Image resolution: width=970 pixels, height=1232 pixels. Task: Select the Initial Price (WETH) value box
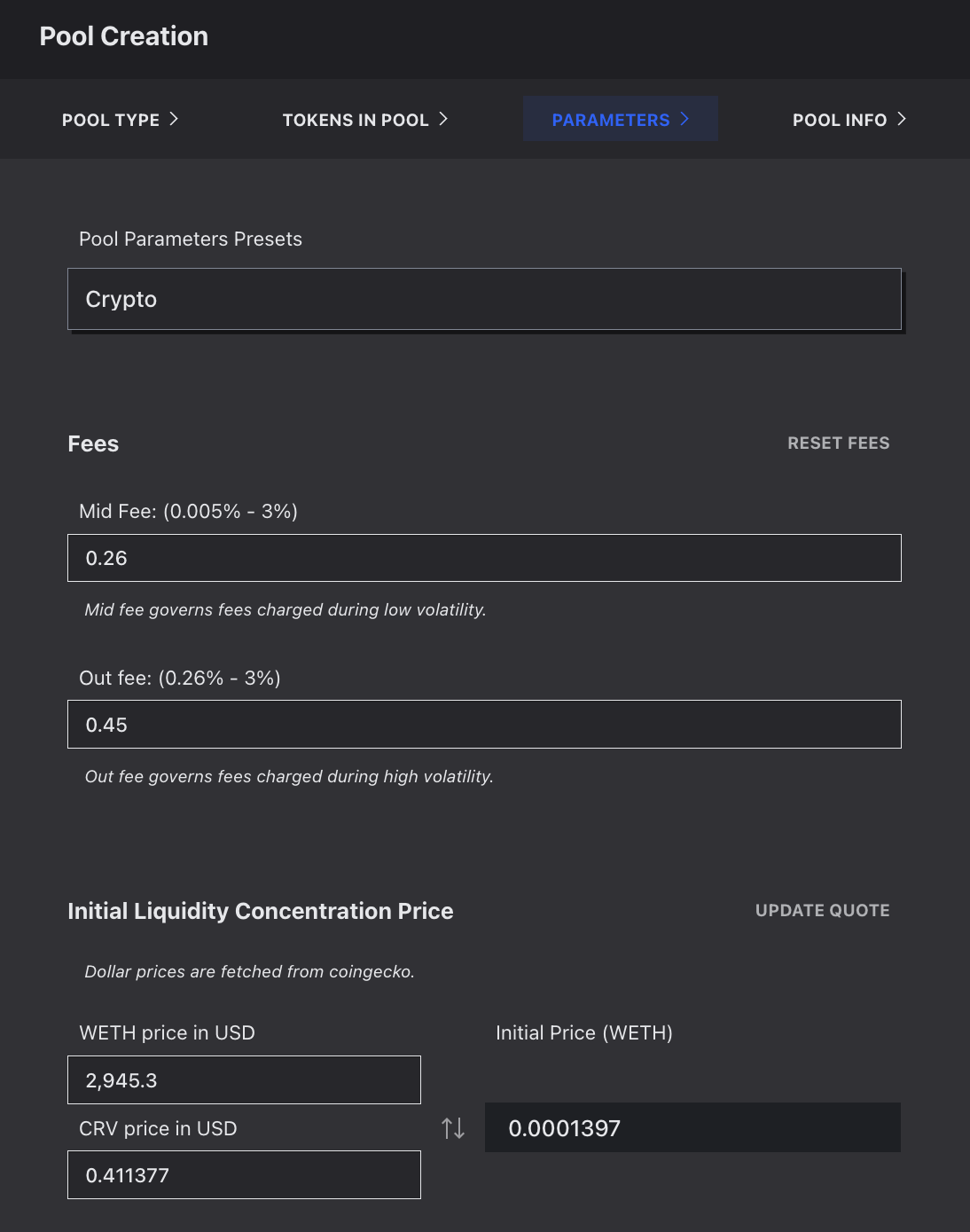[x=692, y=1127]
